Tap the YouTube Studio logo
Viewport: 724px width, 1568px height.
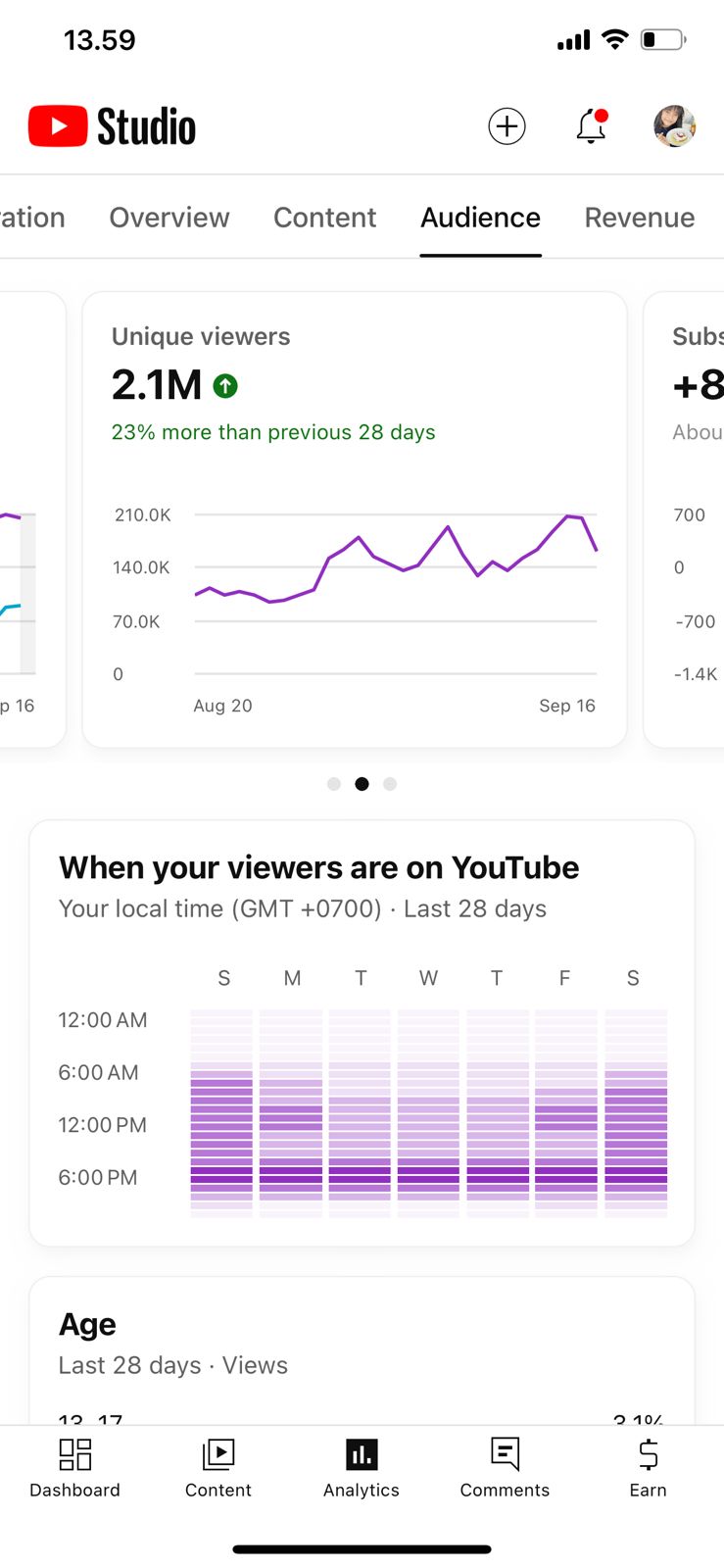112,126
